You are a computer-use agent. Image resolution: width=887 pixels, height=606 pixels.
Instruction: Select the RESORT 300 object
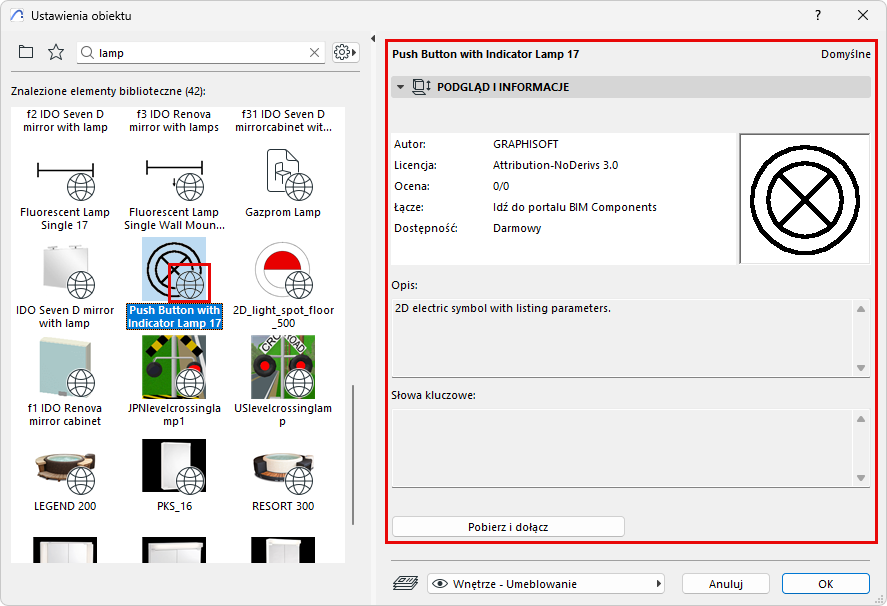(x=283, y=475)
